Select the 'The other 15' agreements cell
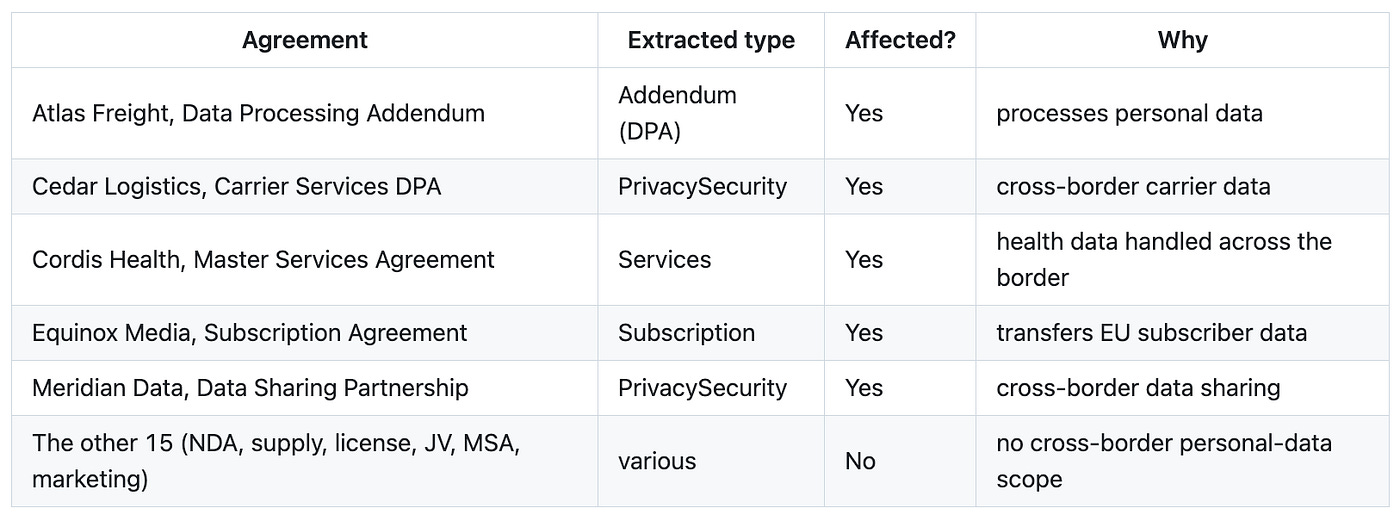This screenshot has height=515, width=1400. pyautogui.click(x=305, y=461)
